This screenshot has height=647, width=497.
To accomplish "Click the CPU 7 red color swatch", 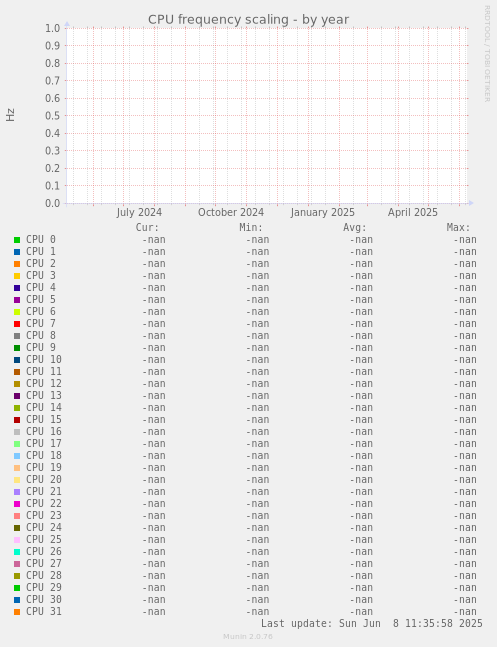I will (x=17, y=324).
